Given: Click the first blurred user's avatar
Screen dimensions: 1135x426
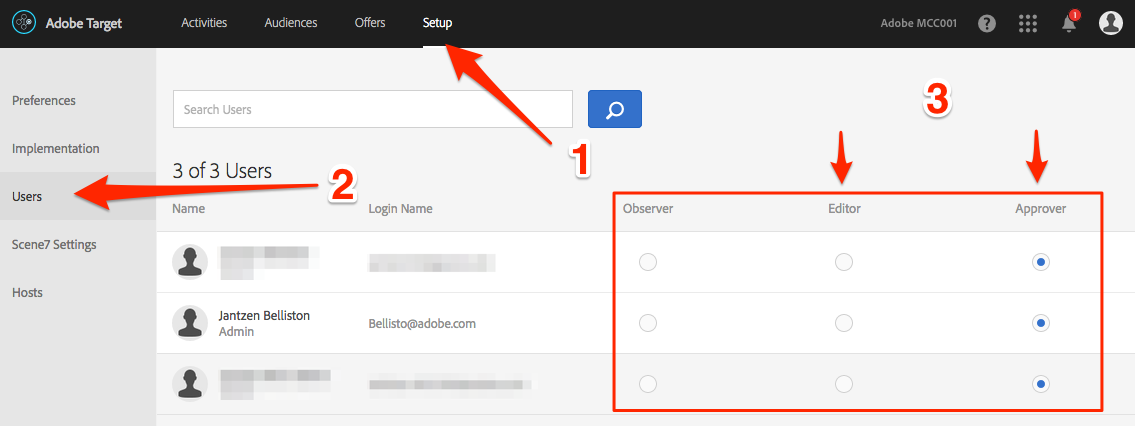Looking at the screenshot, I should pyautogui.click(x=190, y=261).
